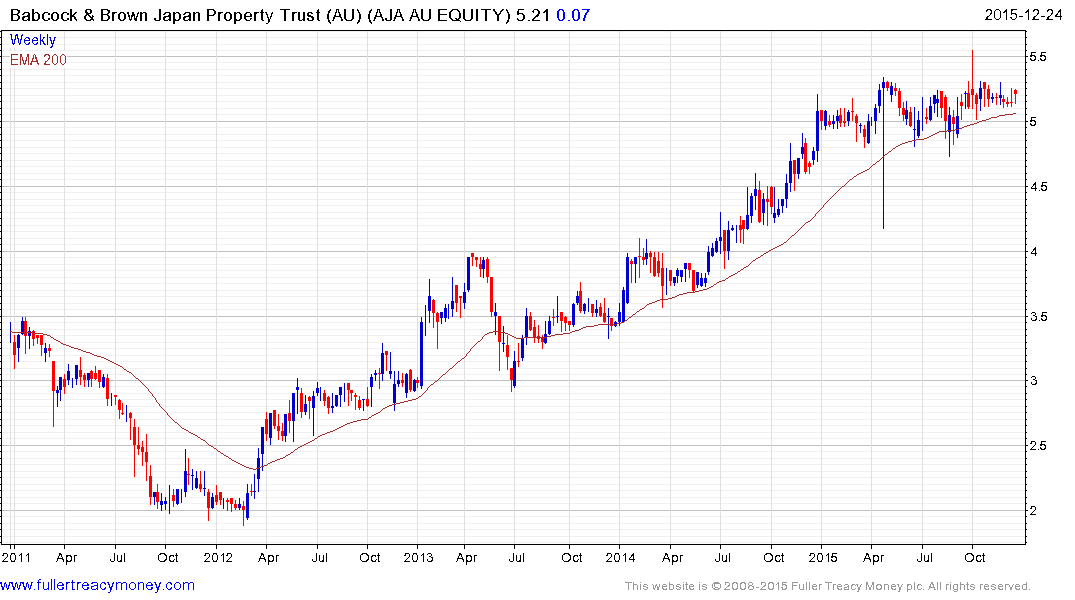Screen dimensions: 1075x600
Task: Click the Weekly timeframe label
Action: [x=33, y=40]
